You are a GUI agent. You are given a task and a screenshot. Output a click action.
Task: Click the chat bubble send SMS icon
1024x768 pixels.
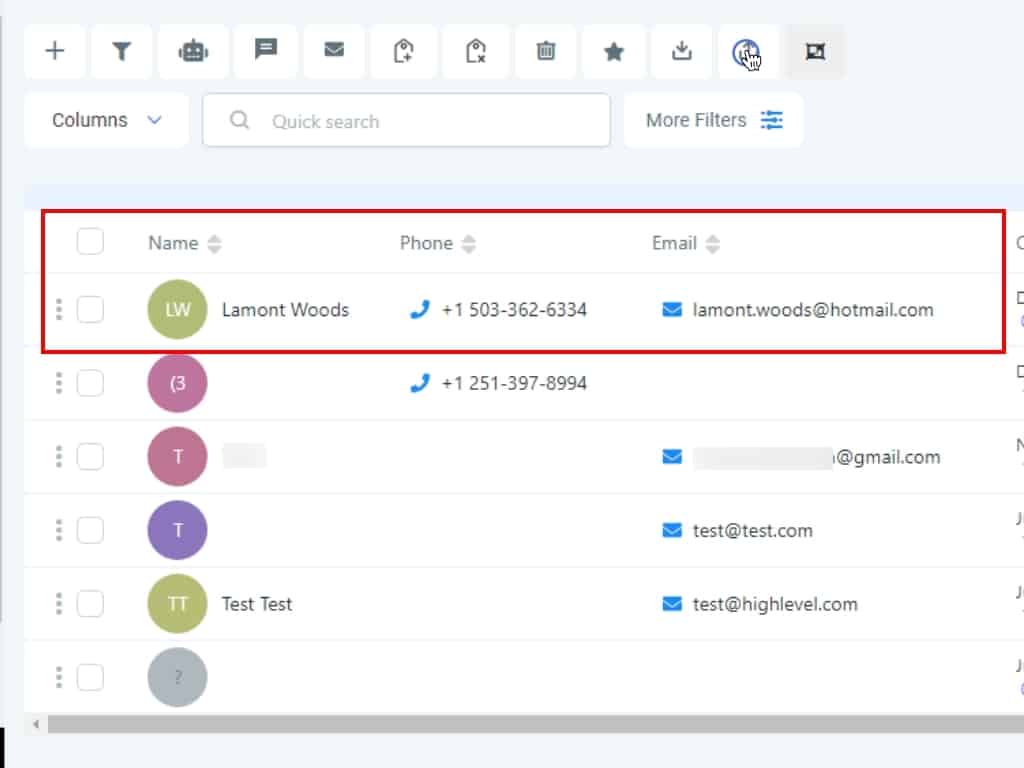[x=265, y=50]
